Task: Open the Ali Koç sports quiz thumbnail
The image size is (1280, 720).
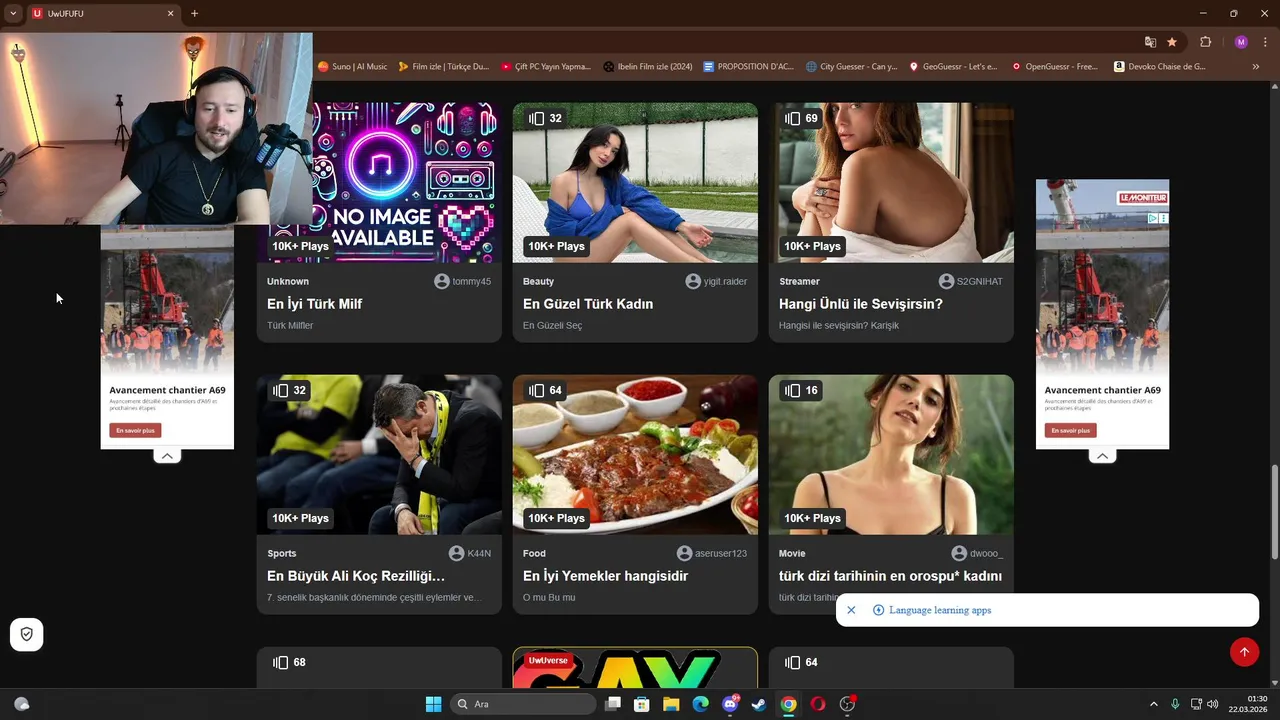Action: 379,455
